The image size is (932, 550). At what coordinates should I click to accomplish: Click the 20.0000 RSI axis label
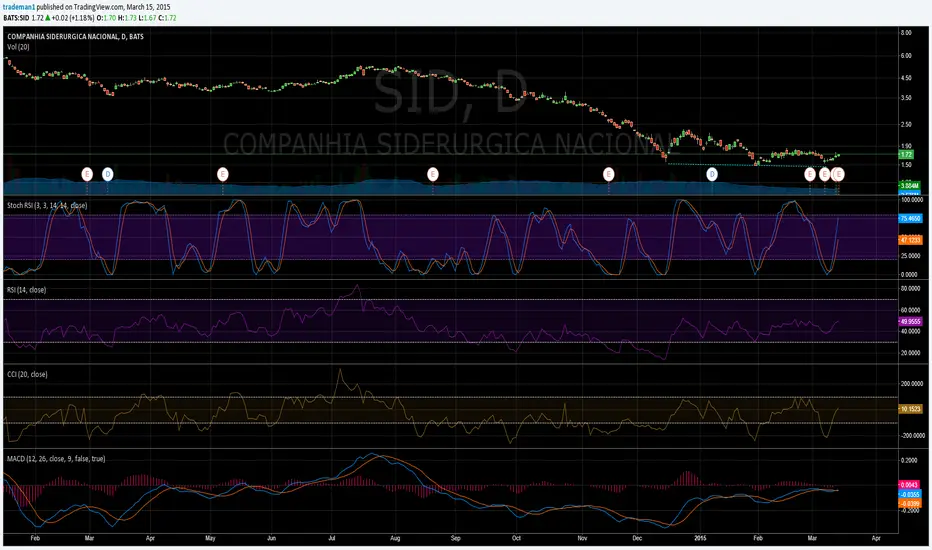pos(911,353)
